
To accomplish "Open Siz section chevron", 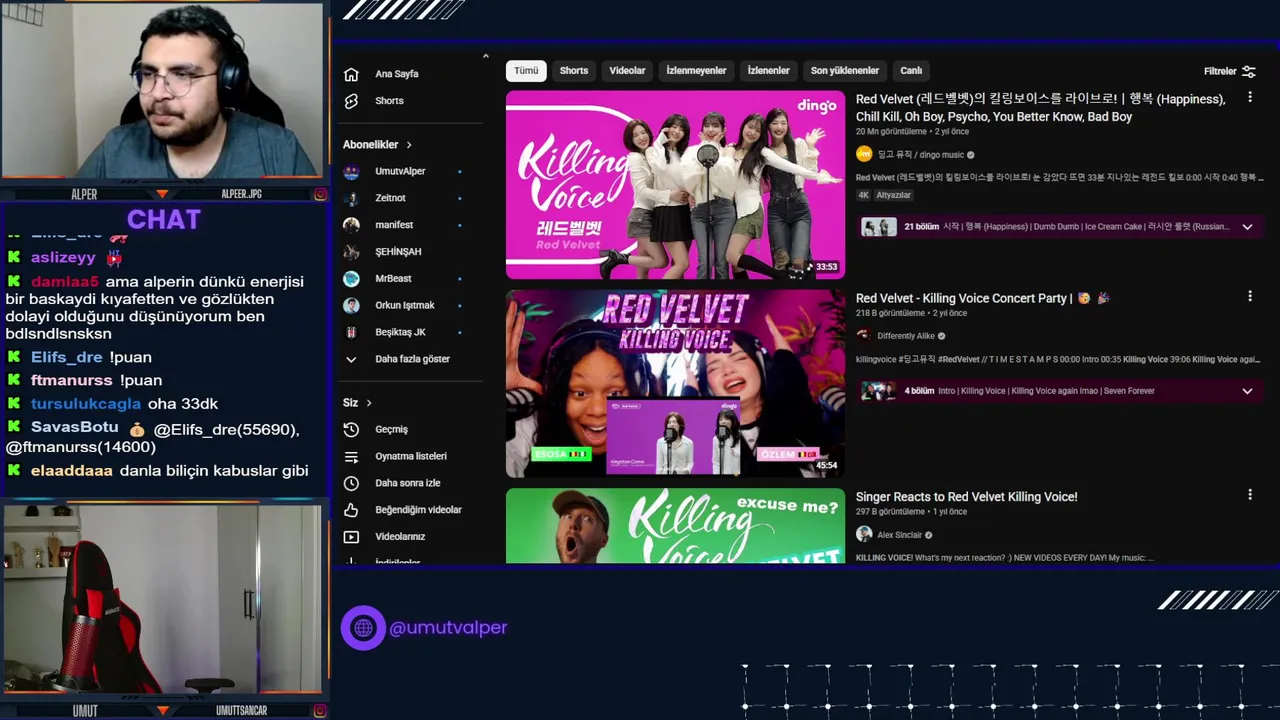I will [369, 403].
